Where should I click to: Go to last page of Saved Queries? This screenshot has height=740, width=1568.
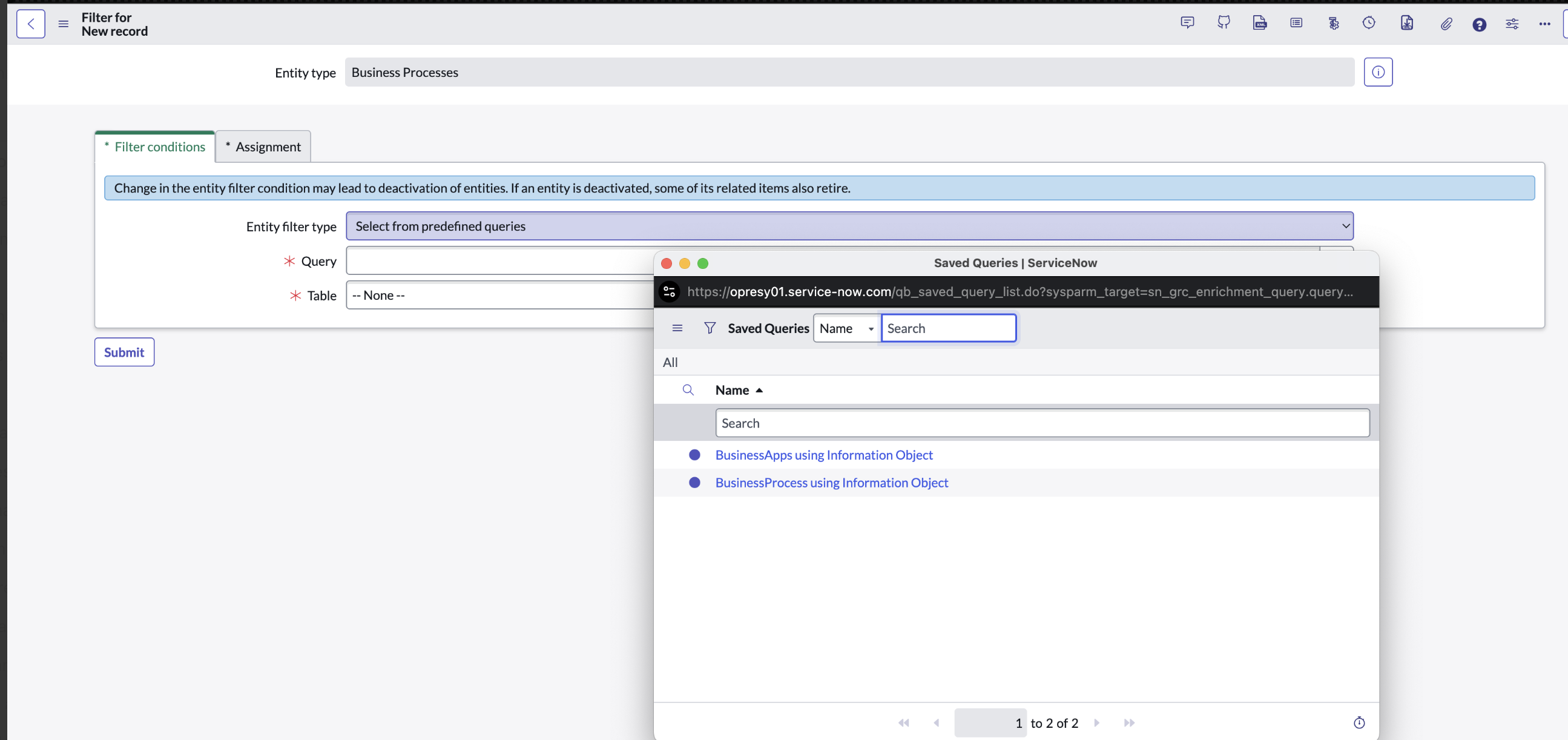tap(1129, 723)
